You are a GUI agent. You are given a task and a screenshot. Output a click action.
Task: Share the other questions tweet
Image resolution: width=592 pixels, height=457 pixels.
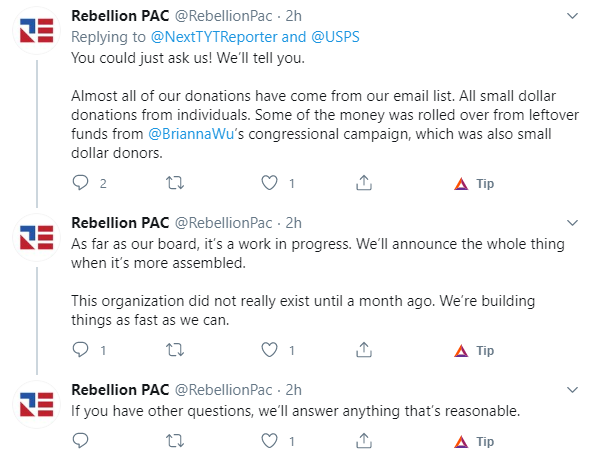click(364, 441)
